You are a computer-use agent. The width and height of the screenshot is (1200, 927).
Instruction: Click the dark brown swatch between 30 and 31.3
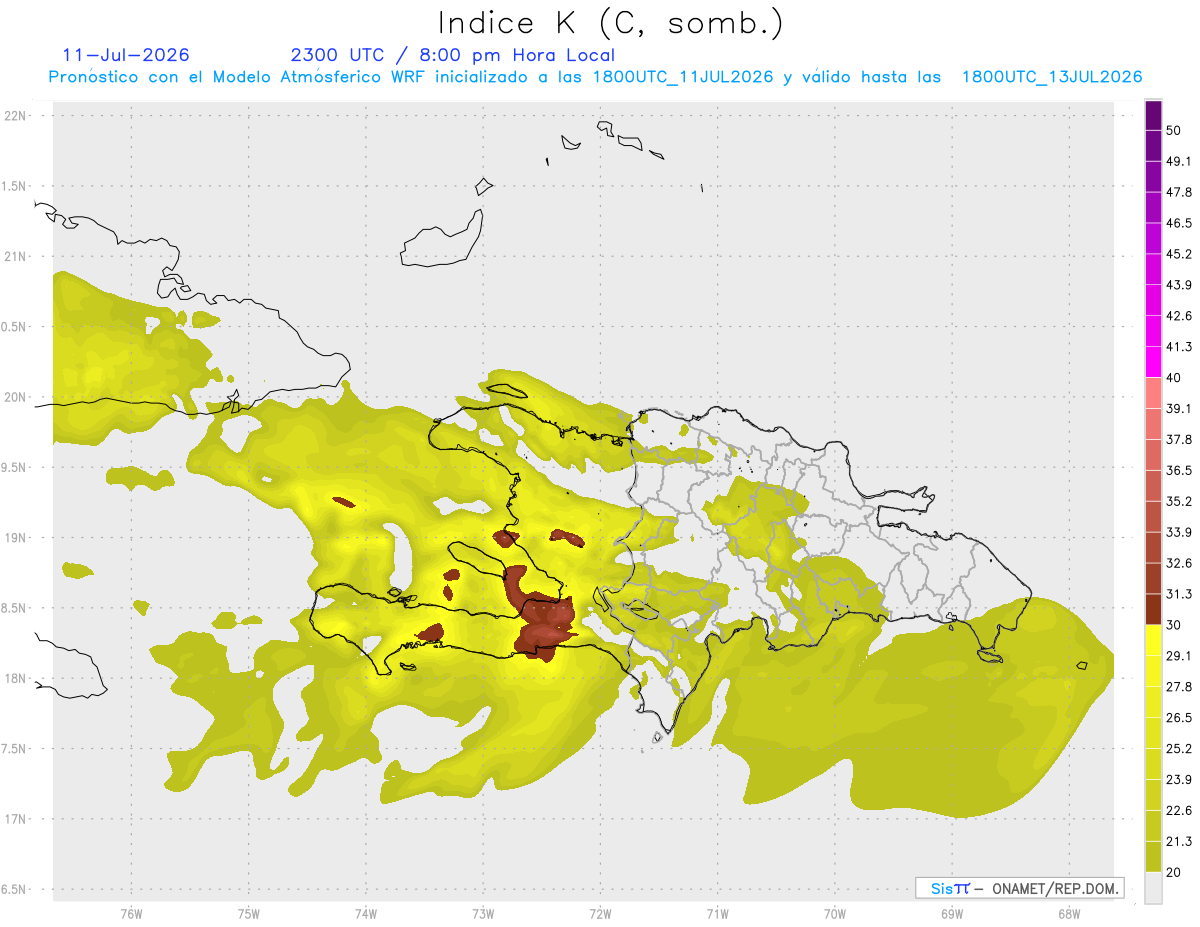[1153, 609]
